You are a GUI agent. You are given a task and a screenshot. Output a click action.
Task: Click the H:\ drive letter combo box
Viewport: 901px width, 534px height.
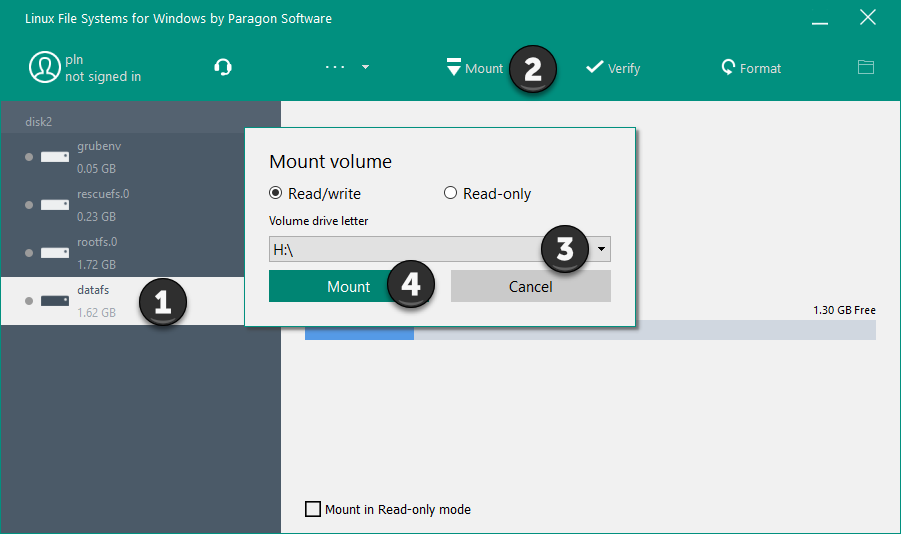click(x=400, y=249)
